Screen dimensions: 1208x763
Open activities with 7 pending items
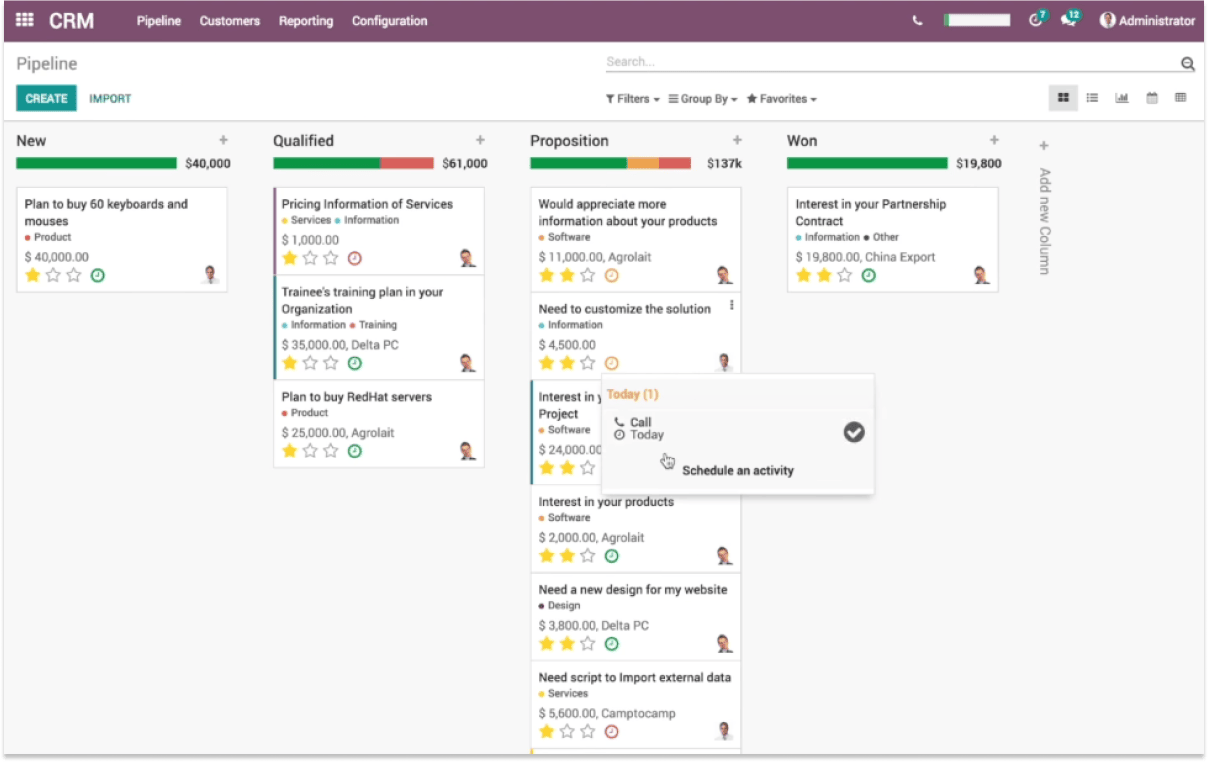coord(1035,20)
